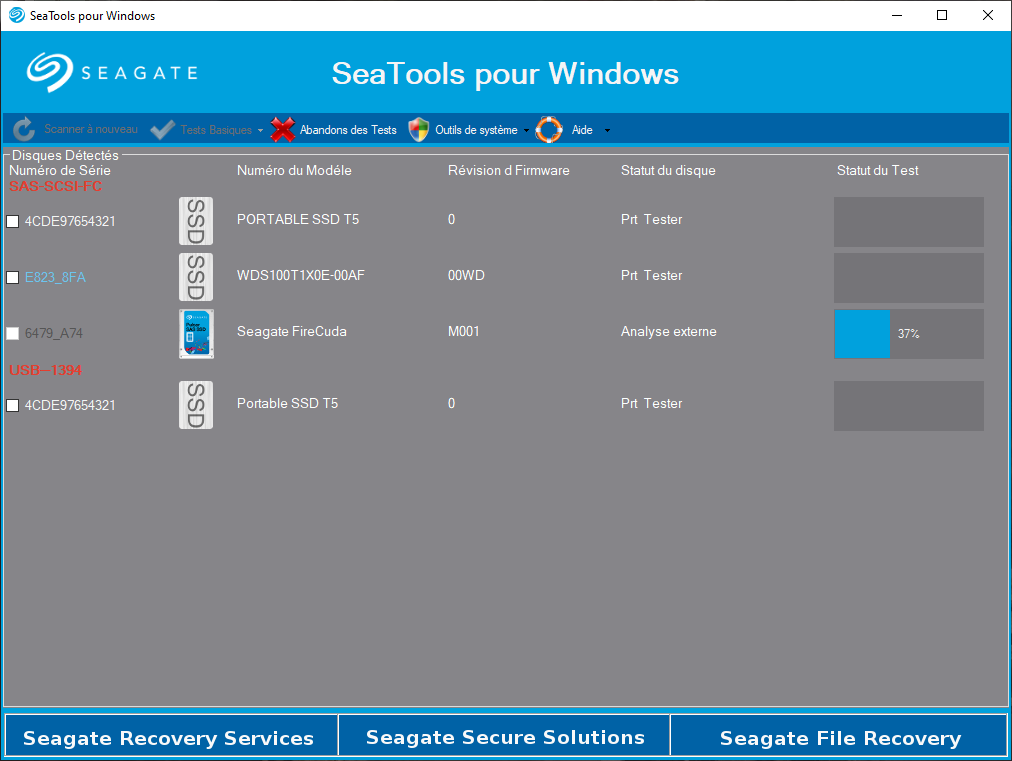
Task: Click the shield system tools icon
Action: coord(419,130)
